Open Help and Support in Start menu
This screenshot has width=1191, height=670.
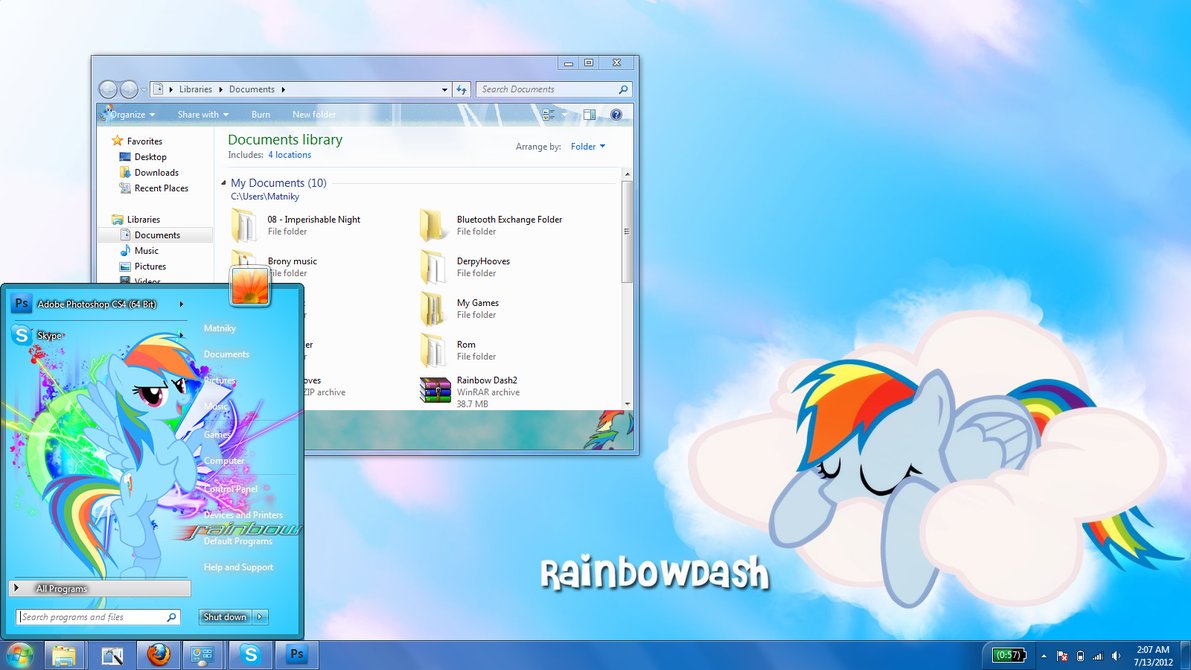tap(239, 567)
